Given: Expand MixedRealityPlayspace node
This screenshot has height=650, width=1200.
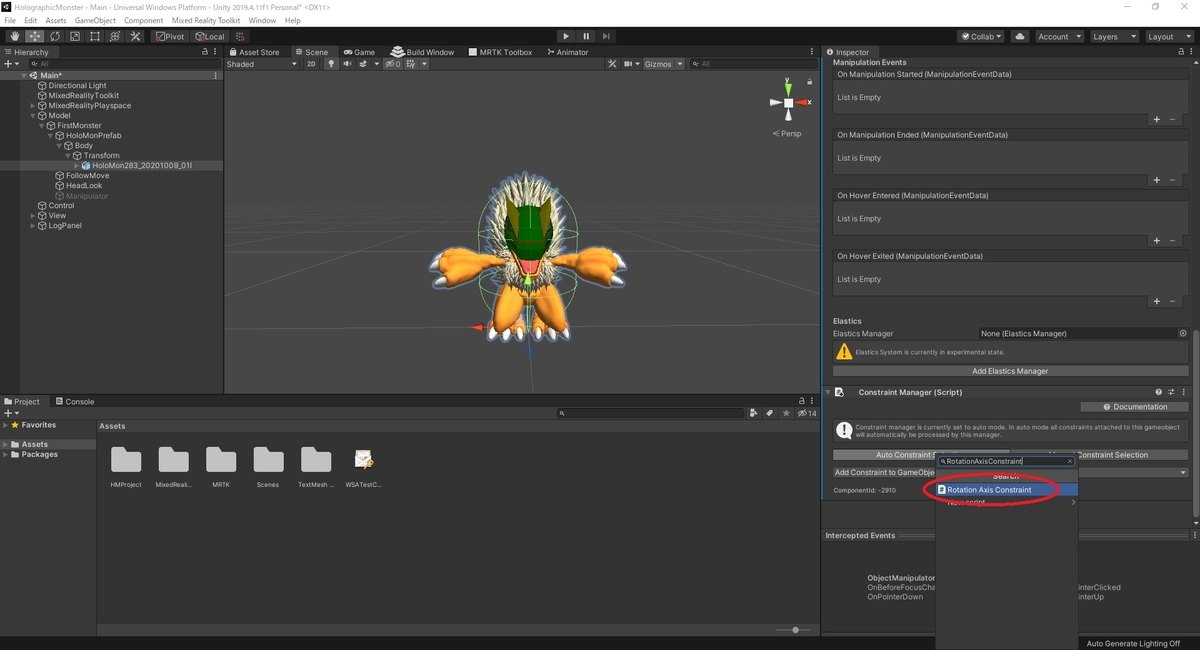Looking at the screenshot, I should (x=33, y=106).
